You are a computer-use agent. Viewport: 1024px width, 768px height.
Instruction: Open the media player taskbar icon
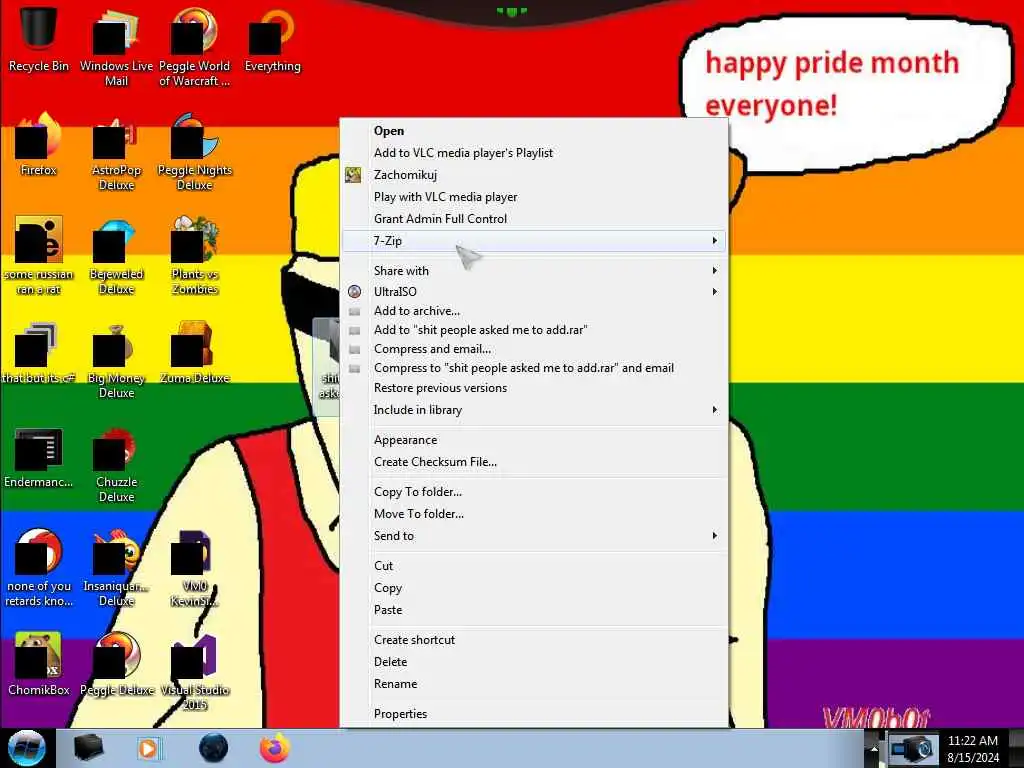pyautogui.click(x=148, y=748)
